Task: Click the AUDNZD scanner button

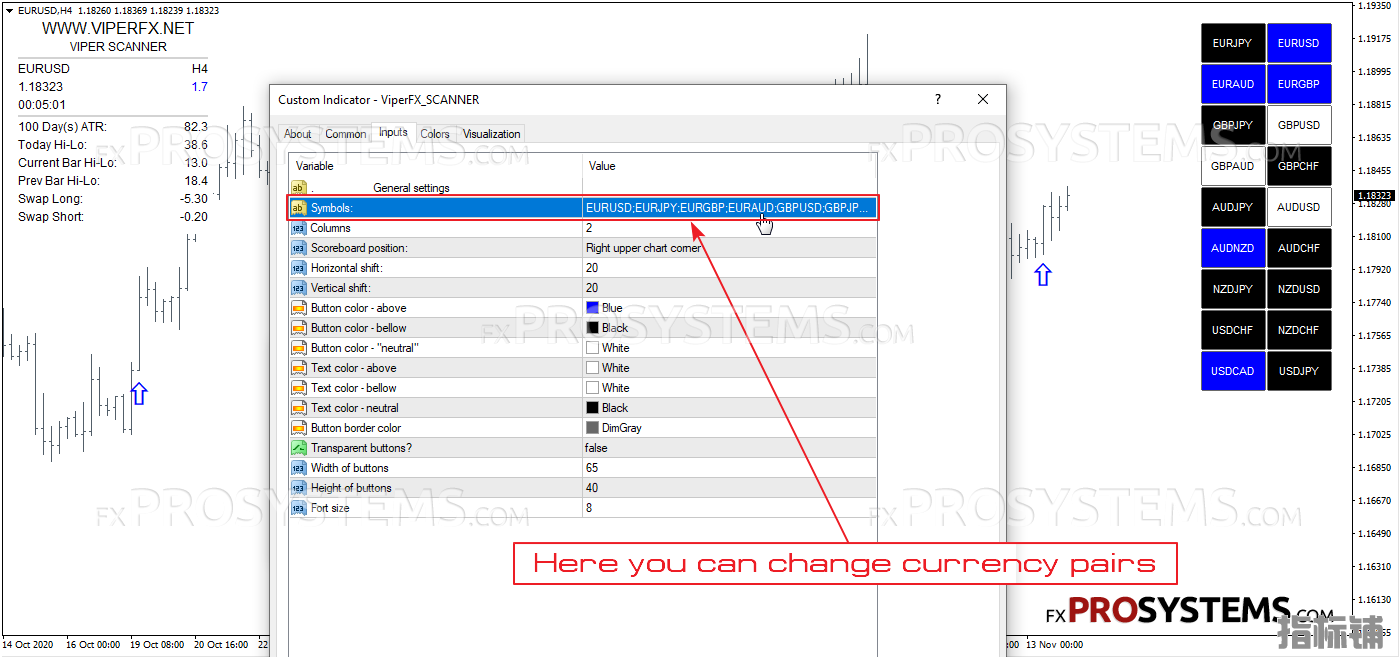Action: 1232,249
